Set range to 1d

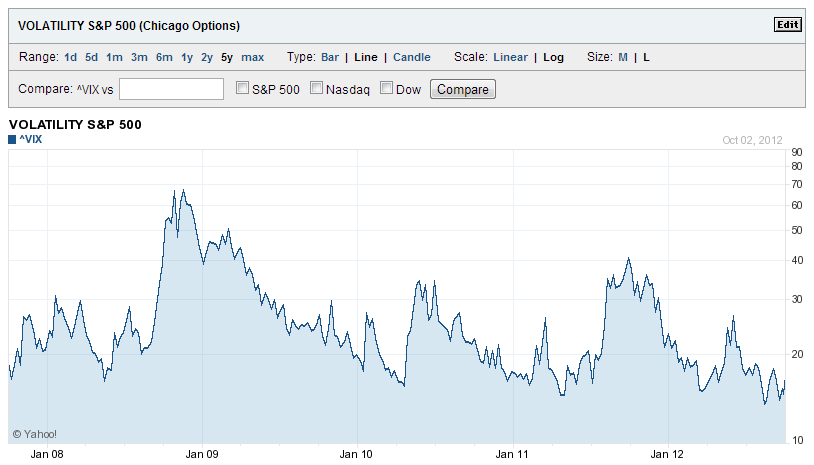tap(71, 57)
